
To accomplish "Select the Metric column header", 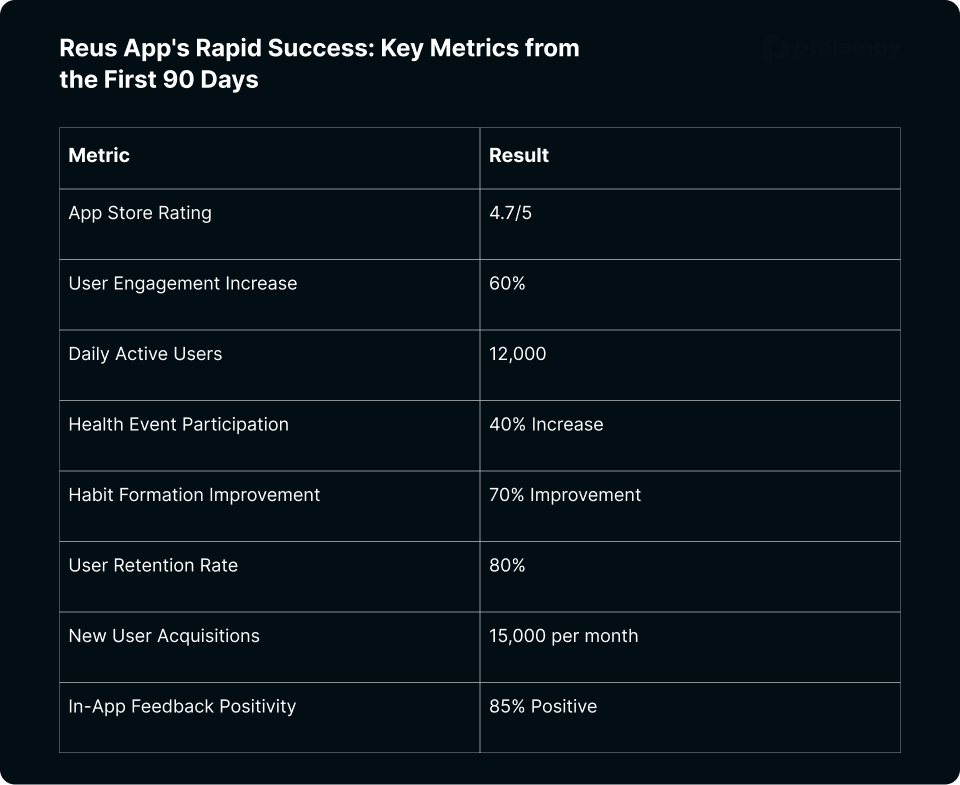I will tap(99, 156).
